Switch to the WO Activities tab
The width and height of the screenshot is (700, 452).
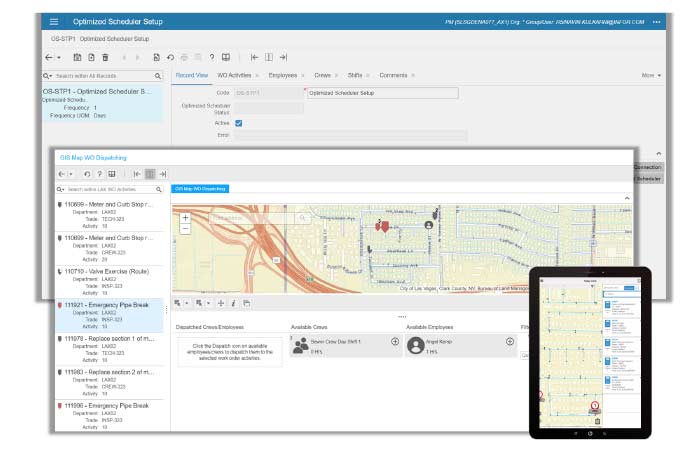[x=235, y=75]
